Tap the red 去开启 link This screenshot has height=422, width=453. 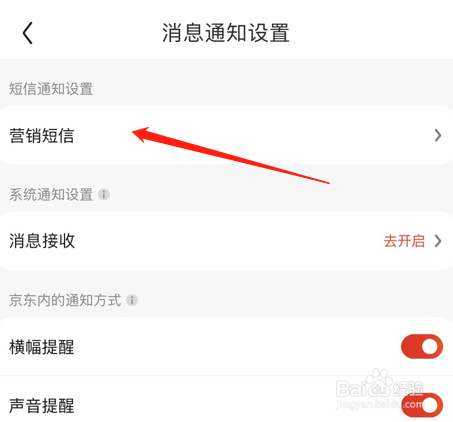[404, 241]
